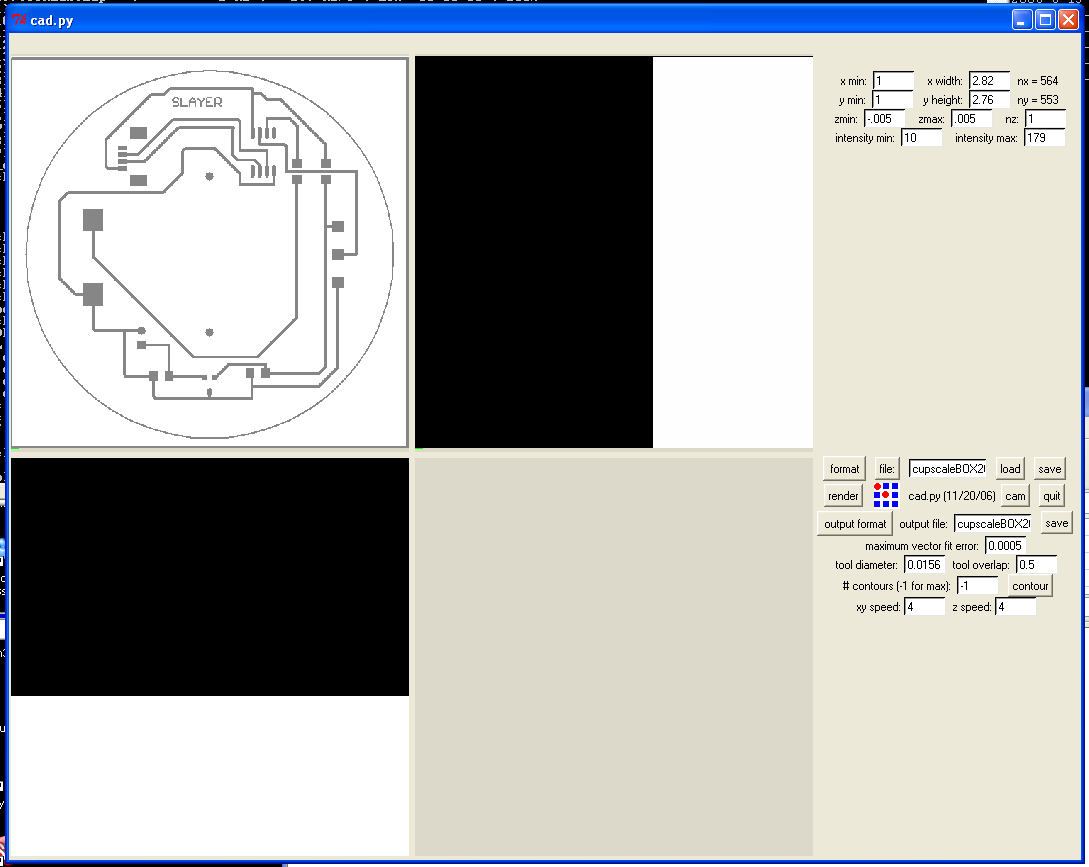Maximize the cad.py window
The height and width of the screenshot is (867, 1089).
click(x=1045, y=19)
